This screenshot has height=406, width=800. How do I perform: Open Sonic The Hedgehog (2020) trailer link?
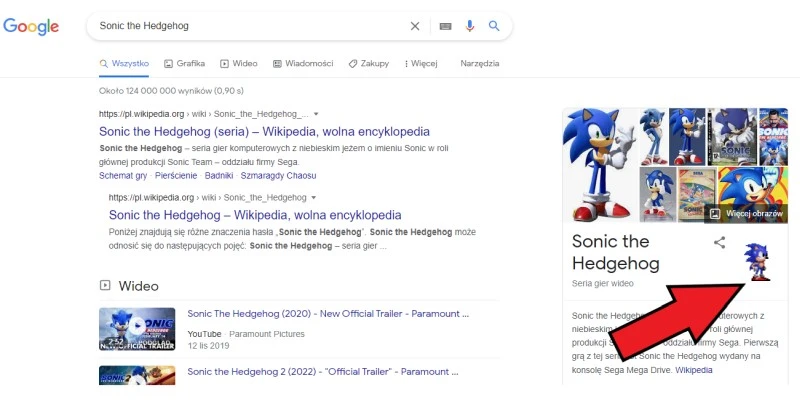328,314
